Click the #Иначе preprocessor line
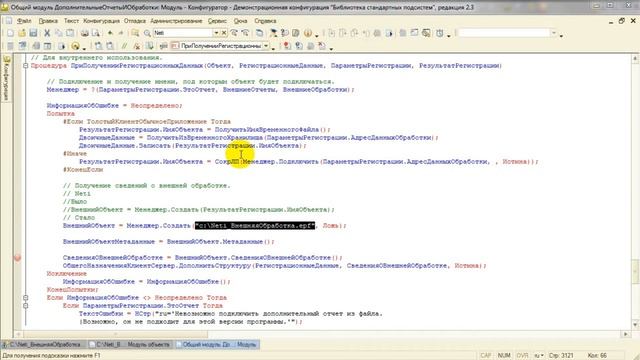This screenshot has height=360, width=640. [75, 153]
